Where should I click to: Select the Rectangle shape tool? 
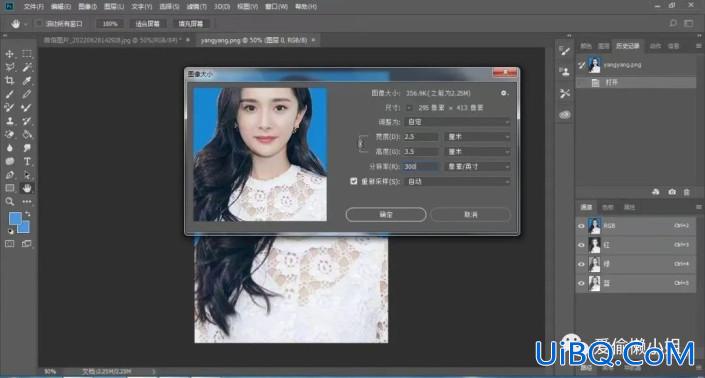tap(9, 188)
